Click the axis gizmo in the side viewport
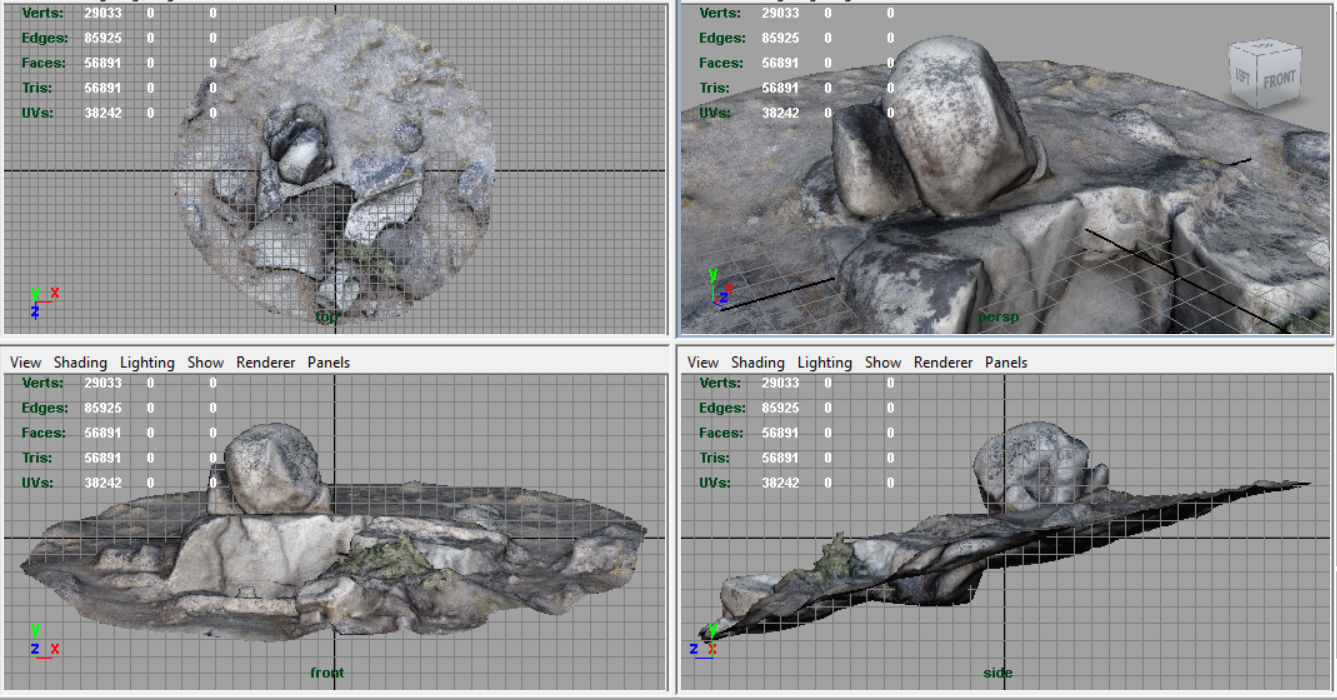This screenshot has height=700, width=1337. click(x=705, y=640)
